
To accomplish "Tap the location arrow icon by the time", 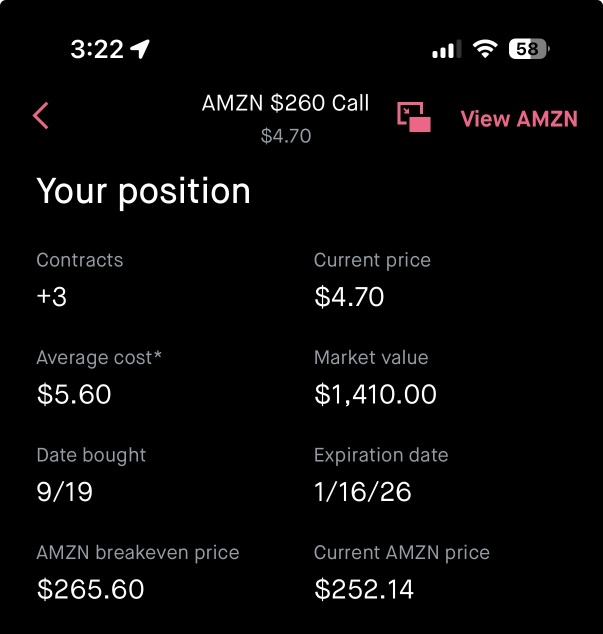I will coord(140,49).
